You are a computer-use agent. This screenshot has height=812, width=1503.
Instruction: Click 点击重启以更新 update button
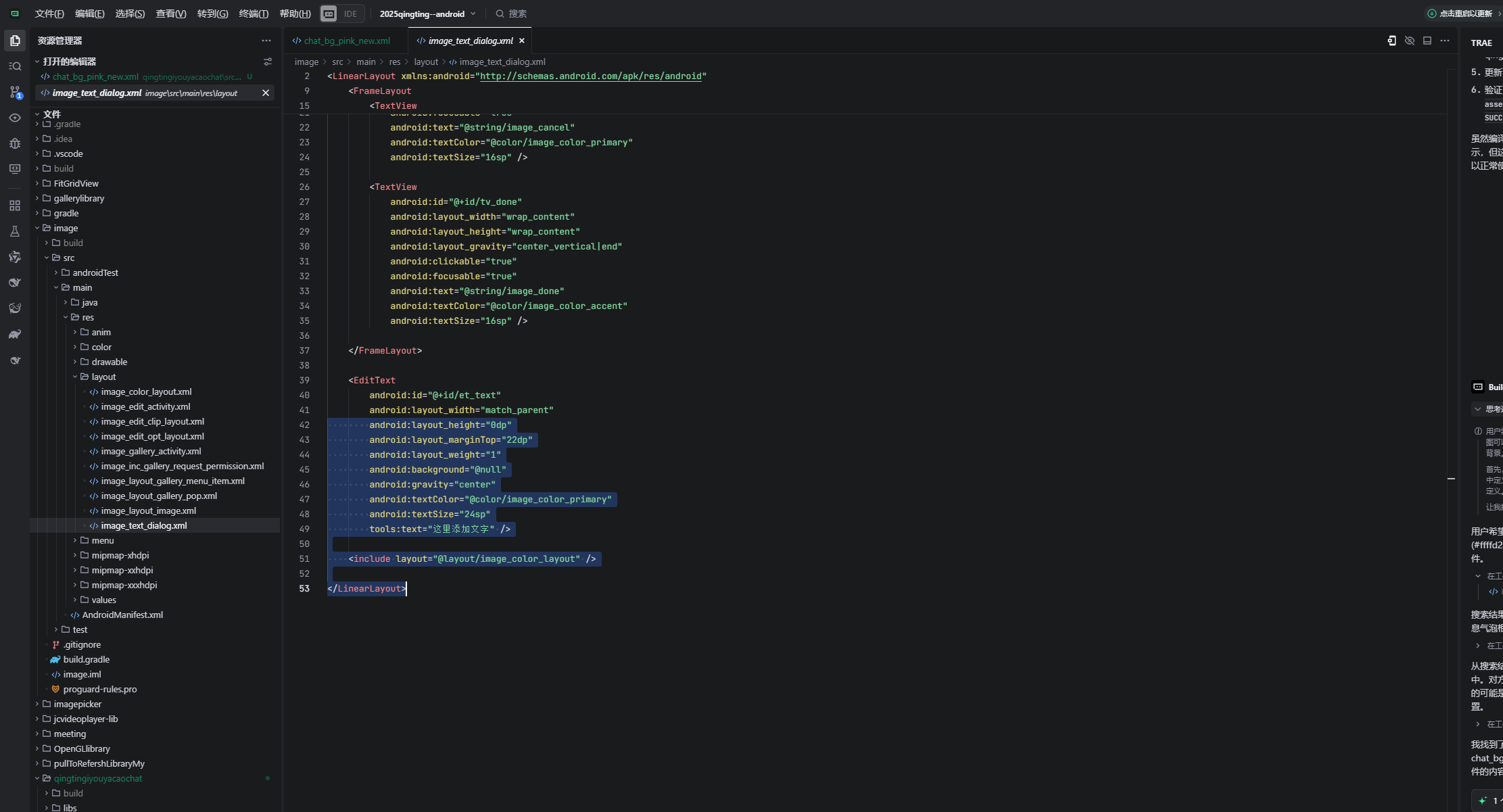click(x=1464, y=14)
